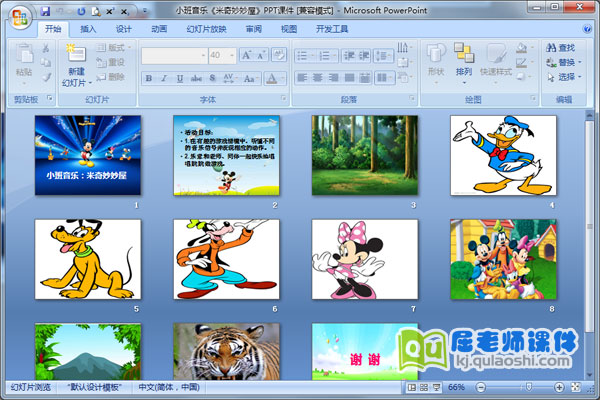Switch to the 设计 Design tab

pos(123,29)
